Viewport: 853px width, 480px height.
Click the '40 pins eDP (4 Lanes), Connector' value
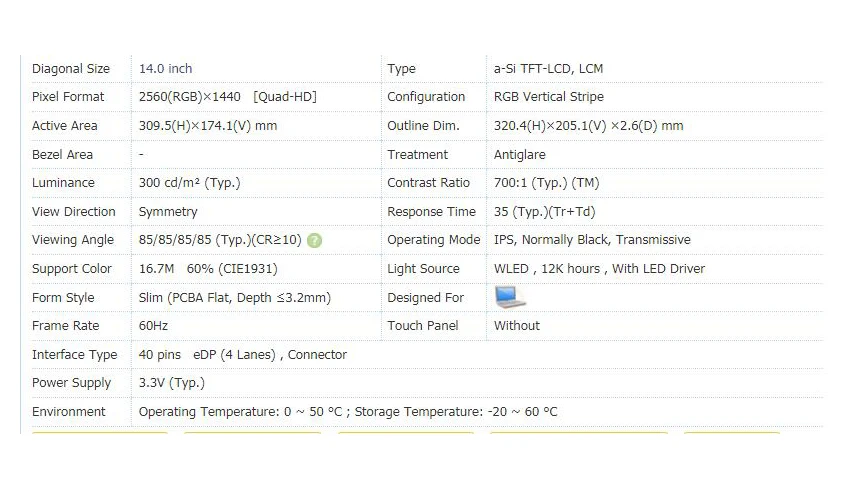(243, 355)
